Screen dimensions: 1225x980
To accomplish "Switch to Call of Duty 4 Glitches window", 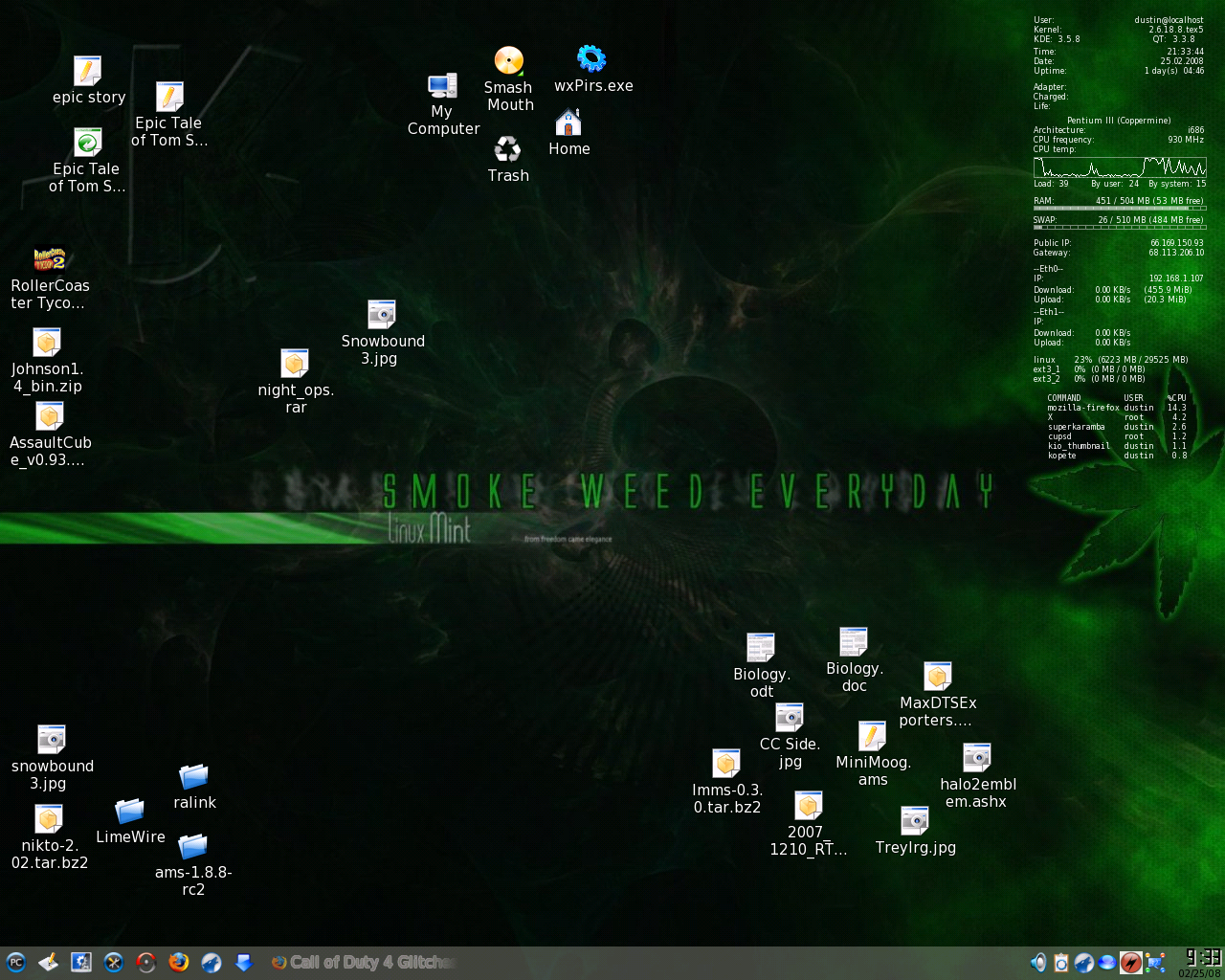I will pos(364,963).
